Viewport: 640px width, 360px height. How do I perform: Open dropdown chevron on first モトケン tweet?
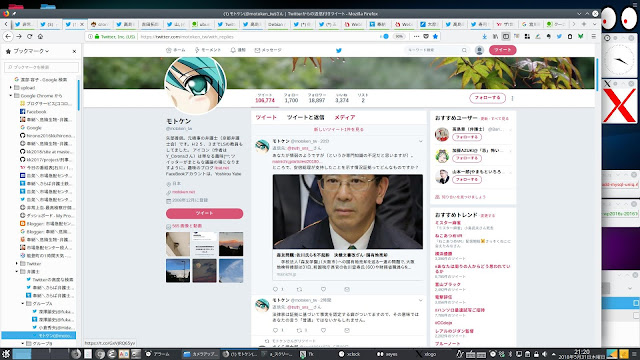pyautogui.click(x=420, y=141)
